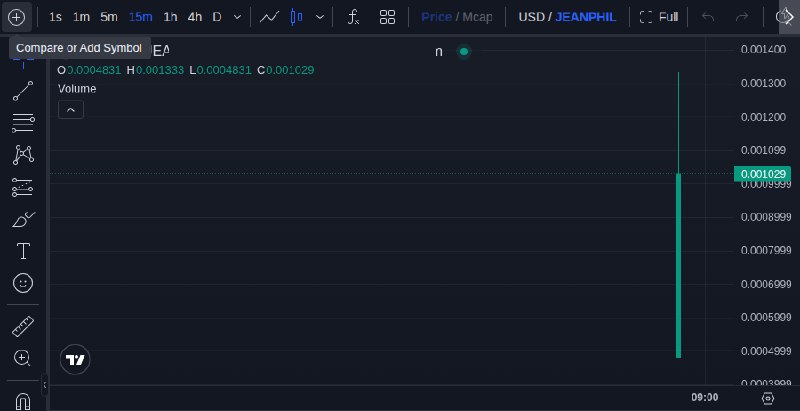Open Compare or Add Symbol button
Viewport: 800px width, 411px height.
16,17
